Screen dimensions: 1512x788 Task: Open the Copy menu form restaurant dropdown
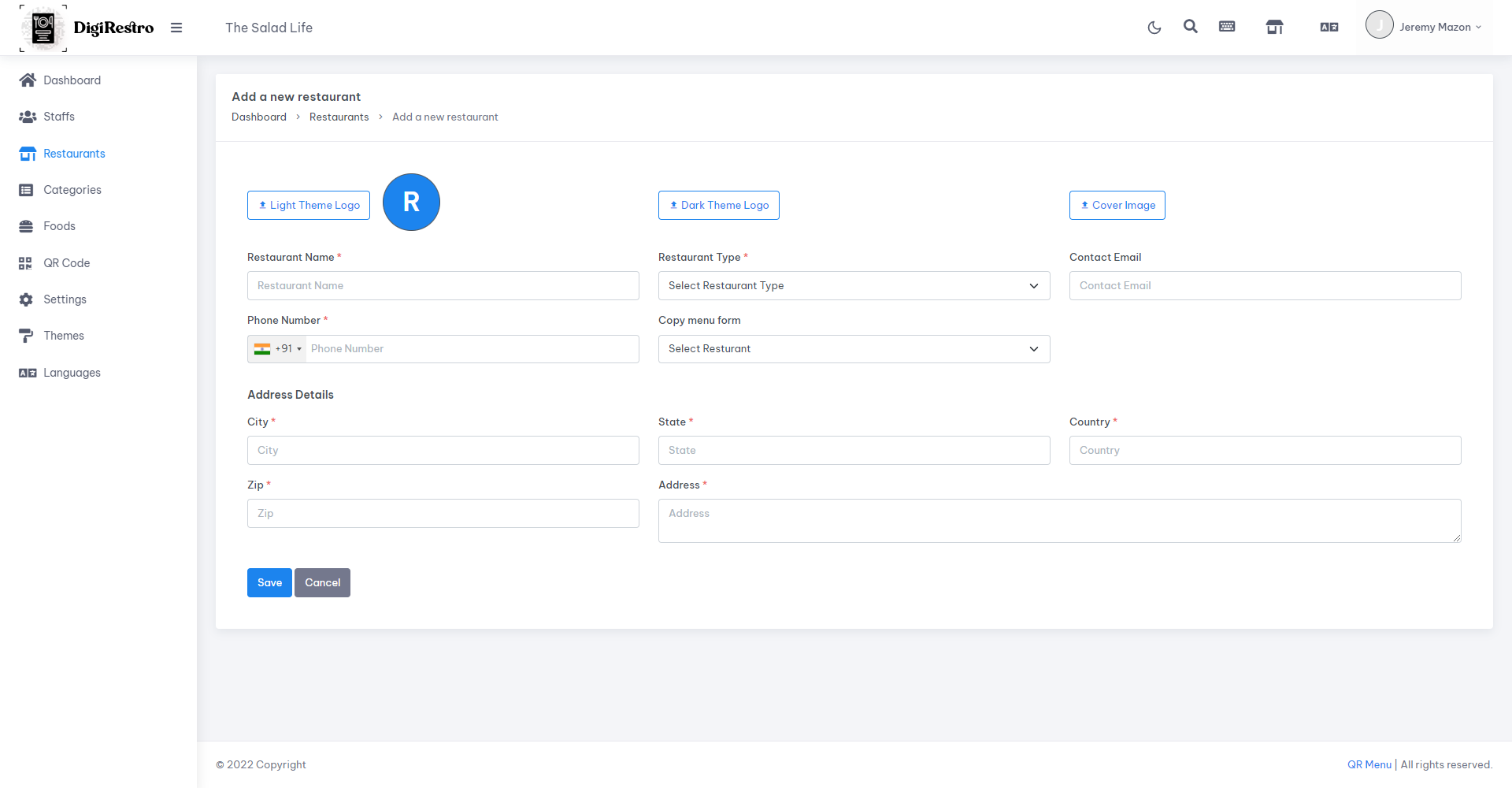pos(854,349)
